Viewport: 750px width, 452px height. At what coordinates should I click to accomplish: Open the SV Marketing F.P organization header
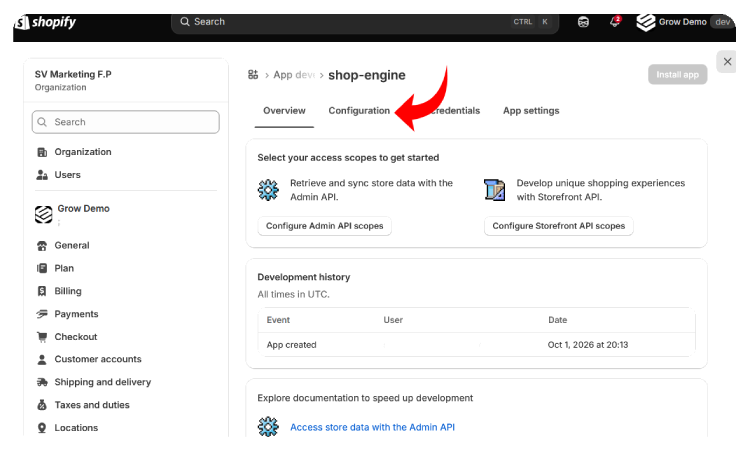pos(126,80)
